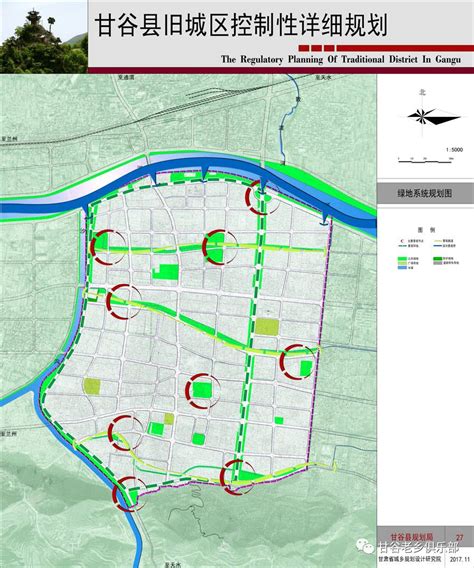Click the 至通渭 road label at map top
This screenshot has width=474, height=568.
(126, 77)
